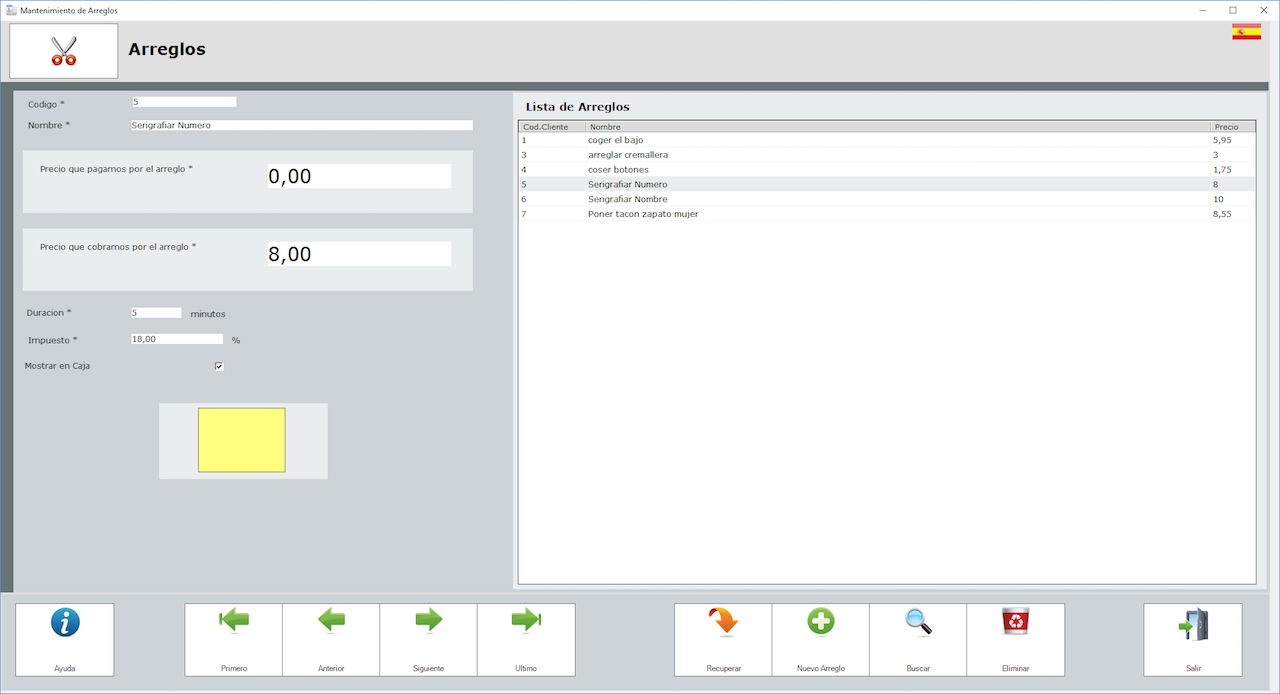Image resolution: width=1280 pixels, height=694 pixels.
Task: Select the 'coger el bajo' row
Action: tap(616, 141)
